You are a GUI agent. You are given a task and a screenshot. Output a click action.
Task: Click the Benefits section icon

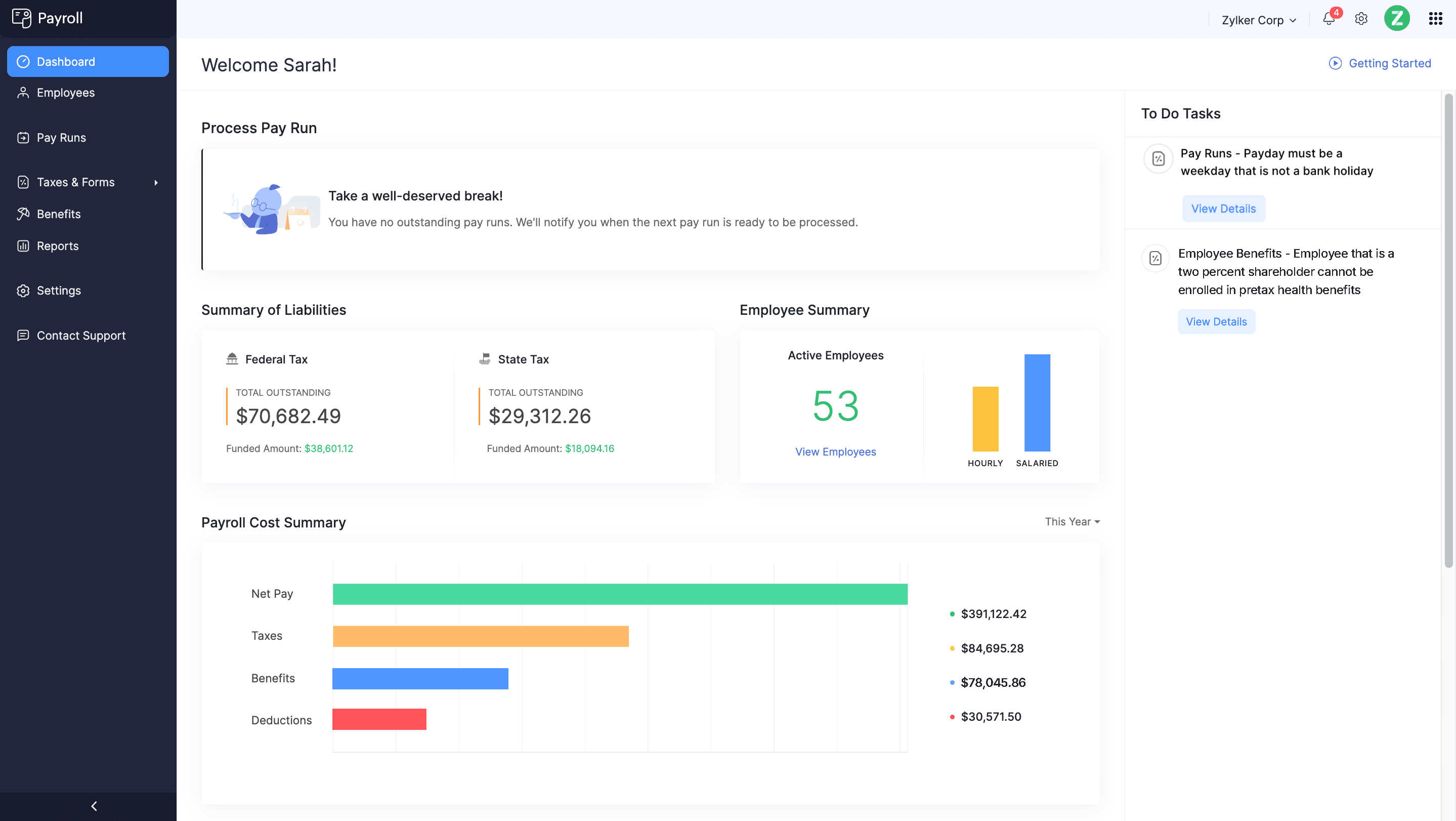coord(22,213)
